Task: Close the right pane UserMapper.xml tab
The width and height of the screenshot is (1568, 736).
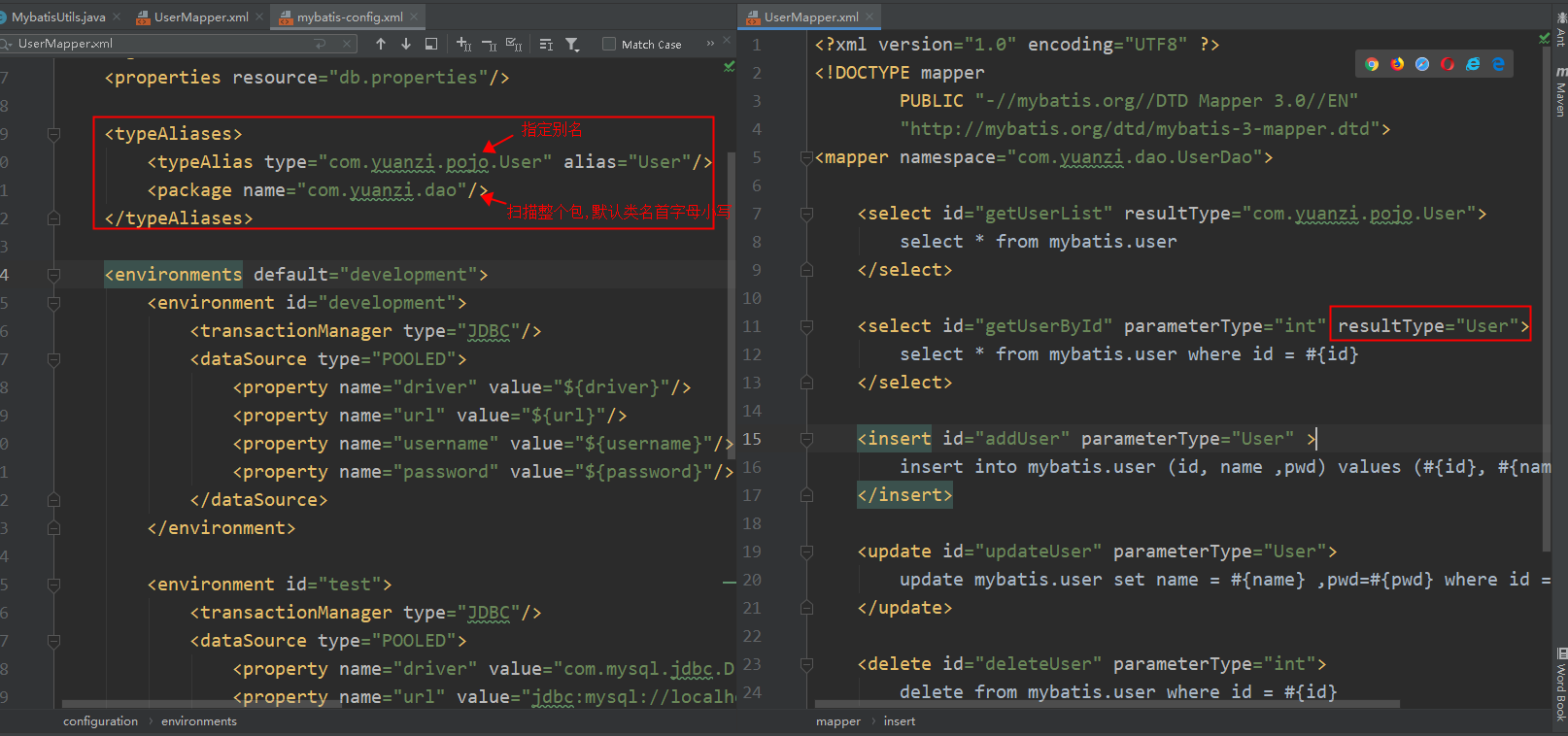Action: pos(870,17)
